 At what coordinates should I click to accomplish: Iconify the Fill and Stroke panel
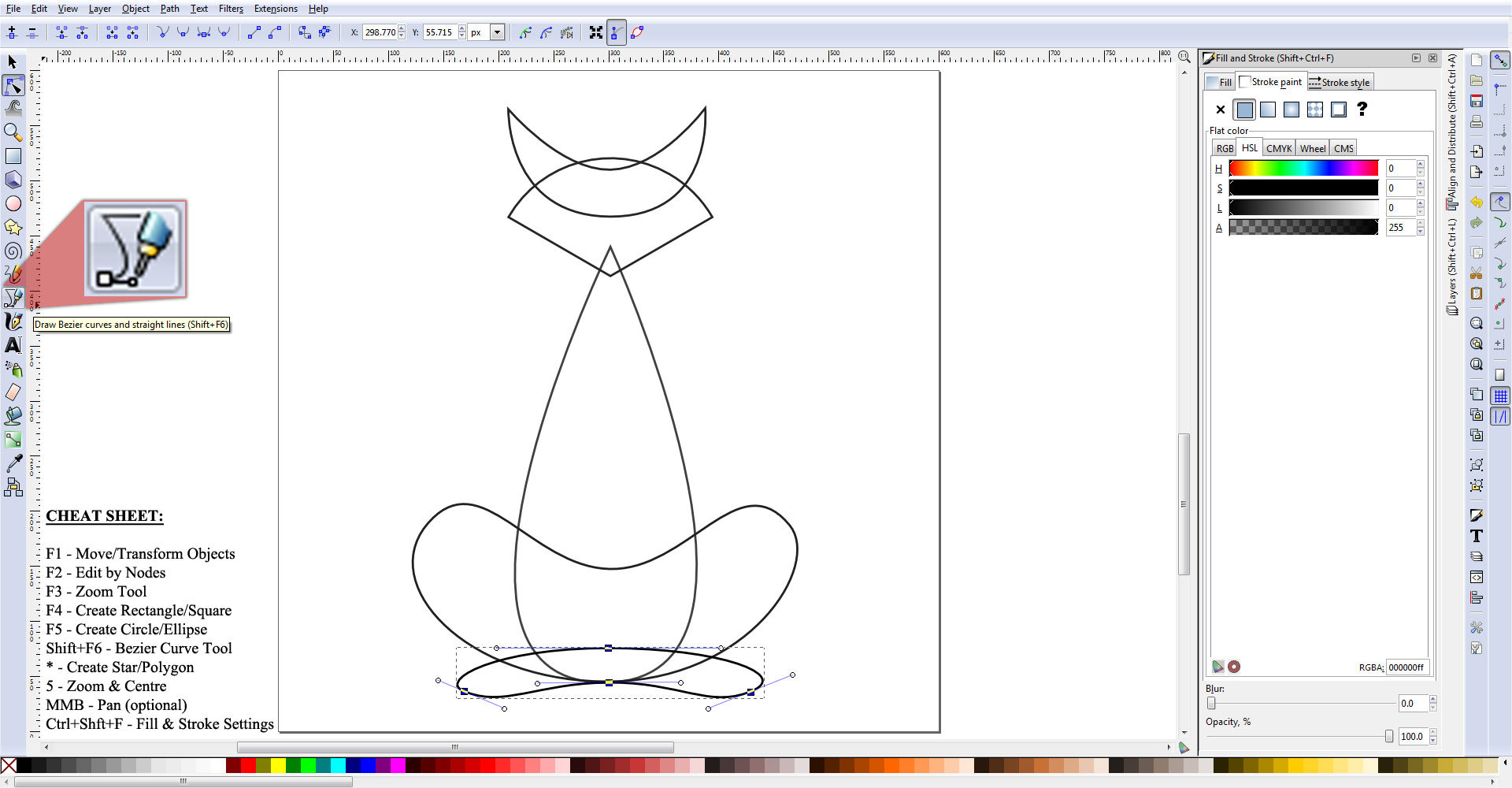1416,58
